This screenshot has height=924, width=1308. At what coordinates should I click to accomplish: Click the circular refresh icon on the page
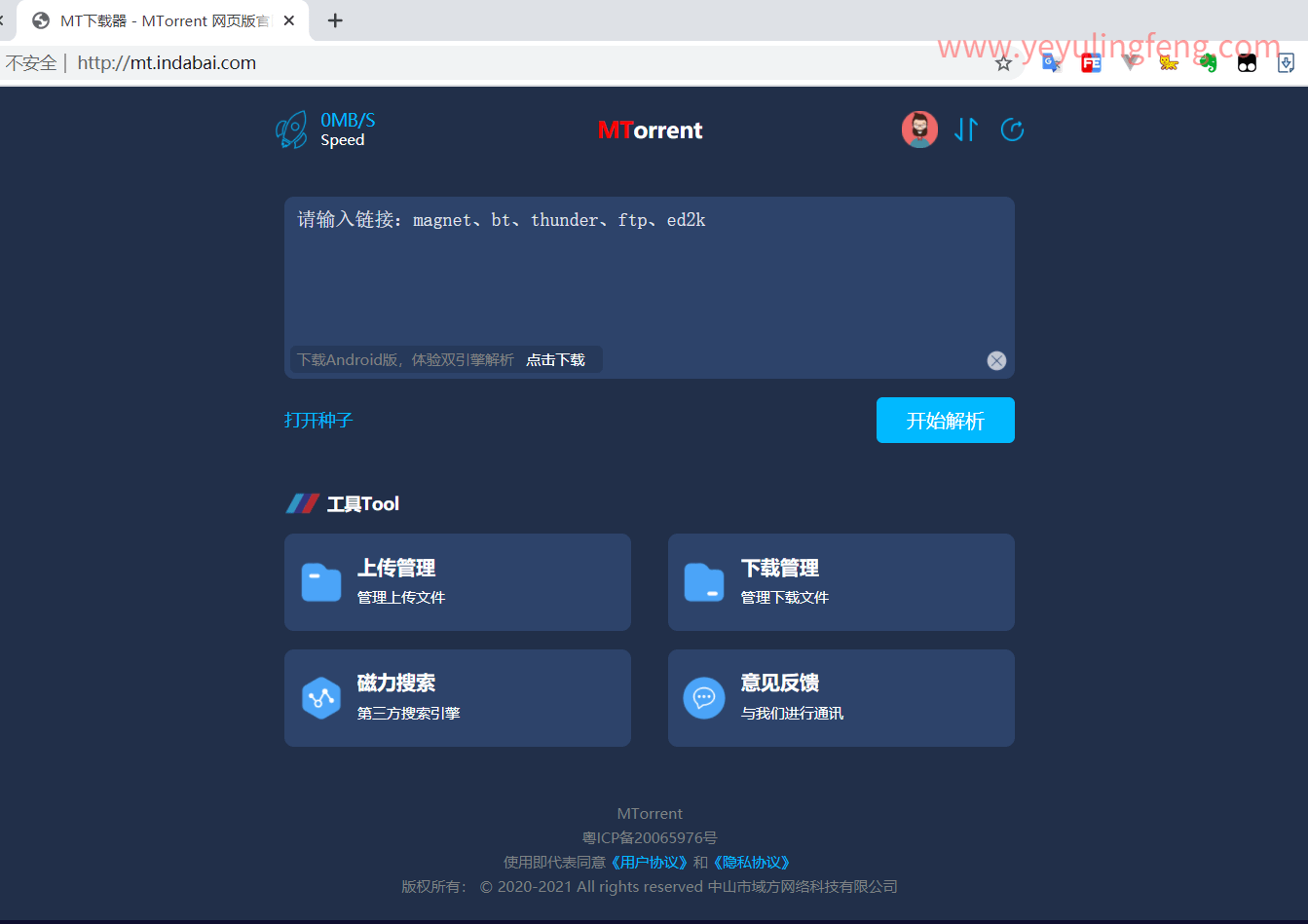tap(1013, 129)
